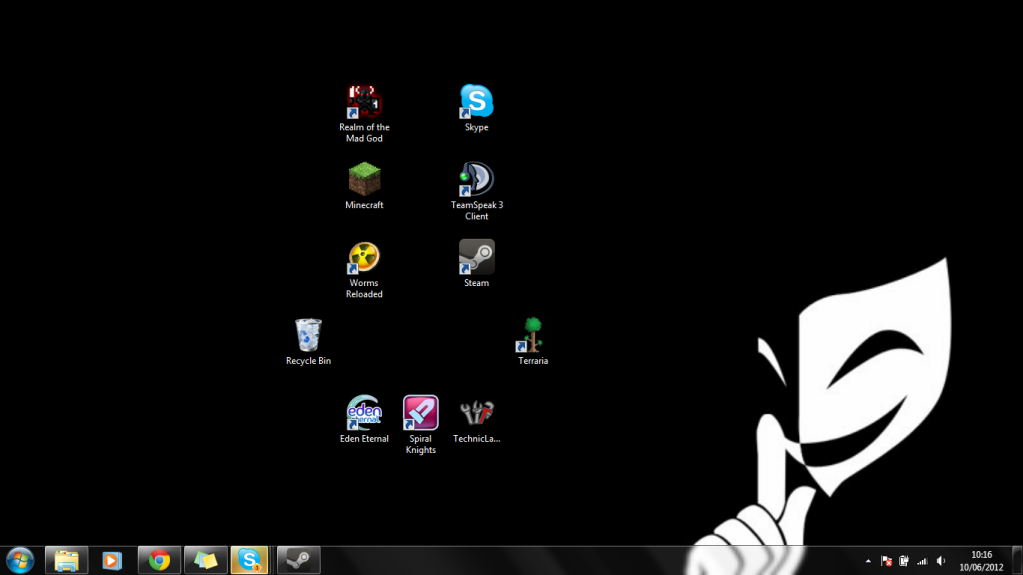Open Sticky Notes taskbar button
Screen dimensions: 1023x575
click(206, 561)
